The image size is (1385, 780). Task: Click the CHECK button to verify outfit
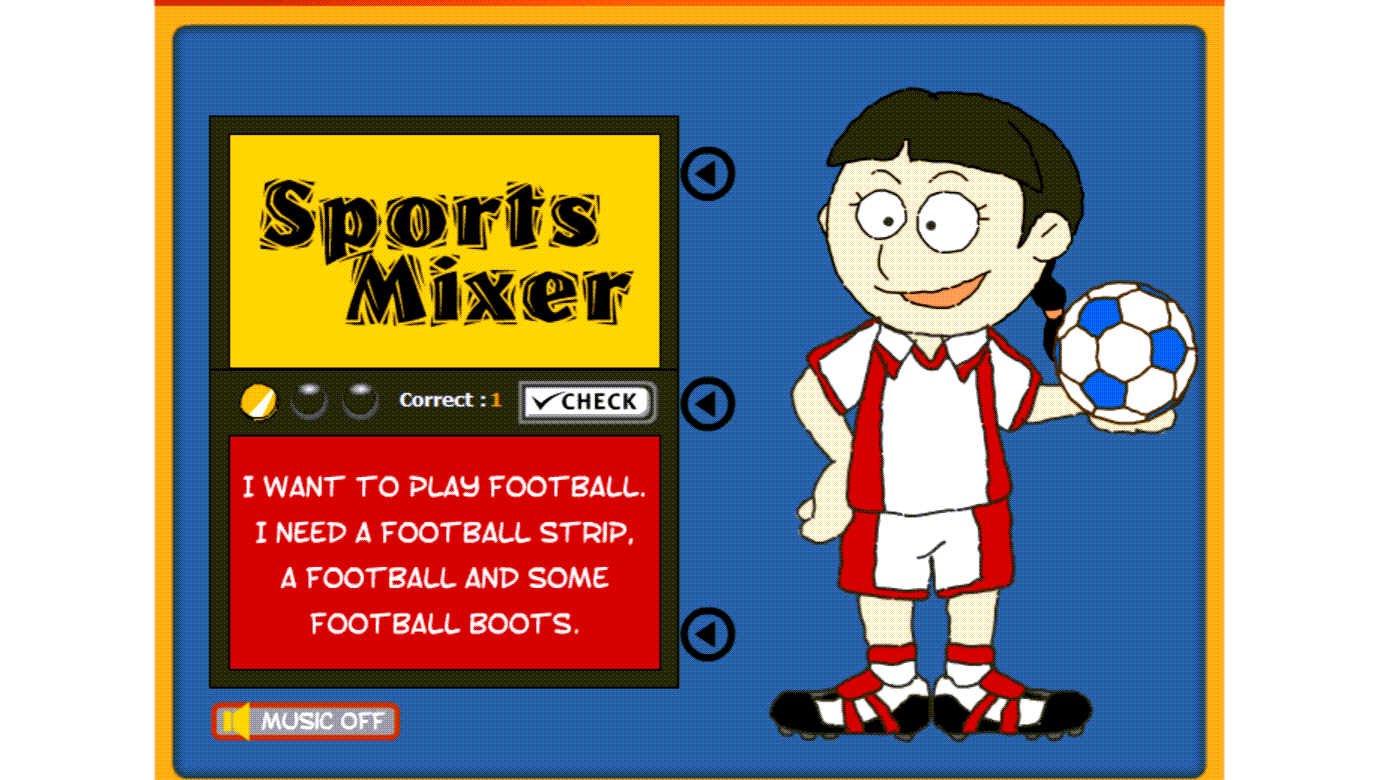pyautogui.click(x=587, y=402)
